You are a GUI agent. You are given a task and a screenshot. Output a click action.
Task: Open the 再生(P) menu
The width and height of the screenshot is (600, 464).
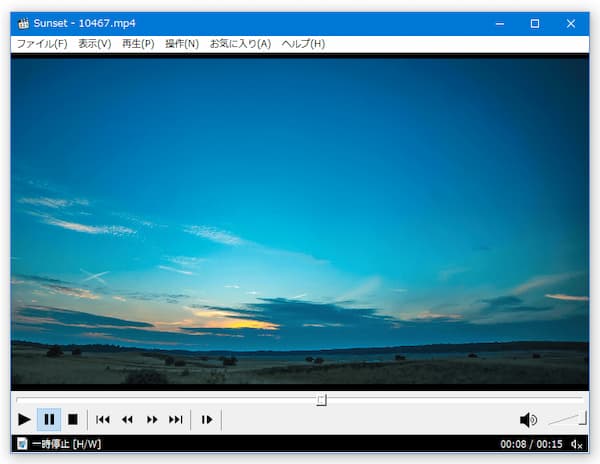138,44
